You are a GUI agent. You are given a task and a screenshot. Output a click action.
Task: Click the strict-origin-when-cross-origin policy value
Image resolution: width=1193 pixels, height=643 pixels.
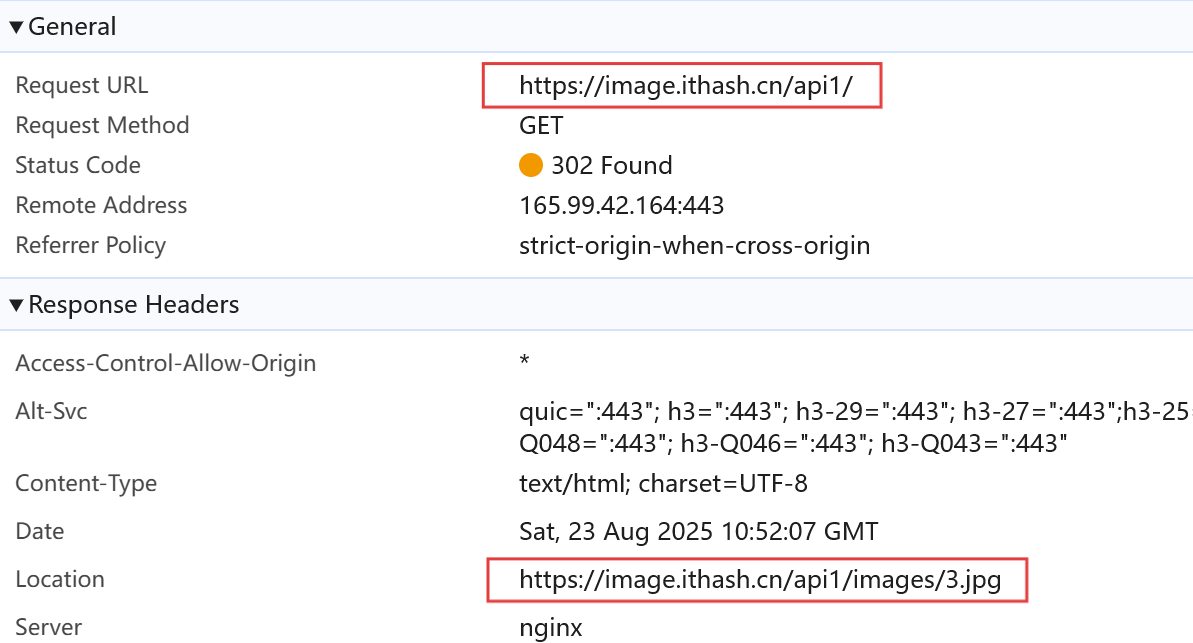[695, 246]
